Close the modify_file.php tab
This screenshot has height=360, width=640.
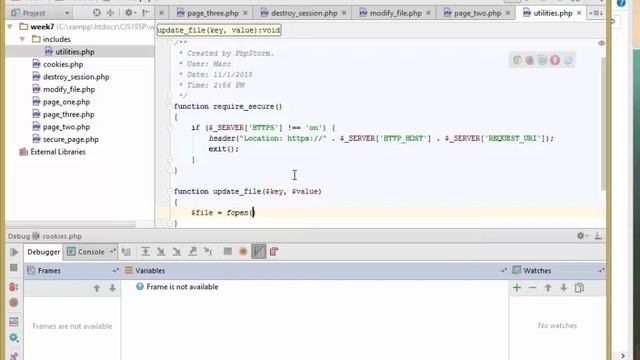pyautogui.click(x=428, y=13)
